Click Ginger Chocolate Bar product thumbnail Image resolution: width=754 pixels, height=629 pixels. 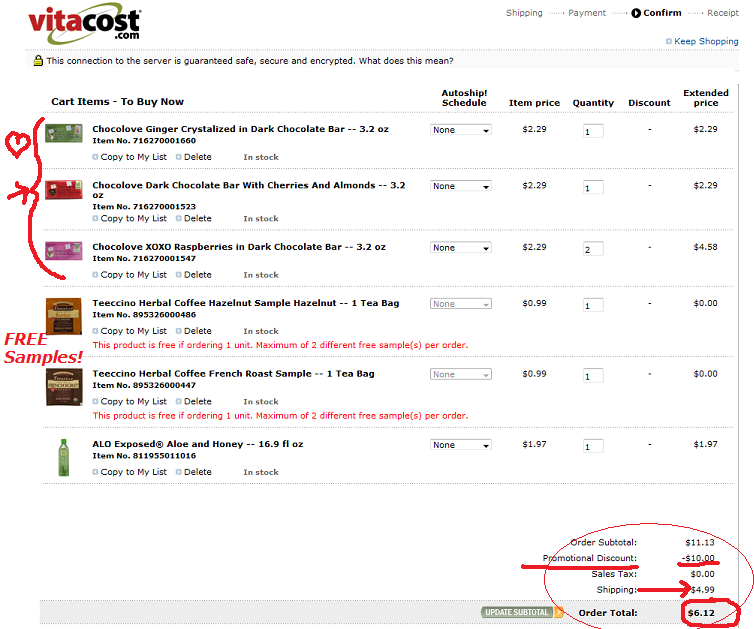[63, 133]
